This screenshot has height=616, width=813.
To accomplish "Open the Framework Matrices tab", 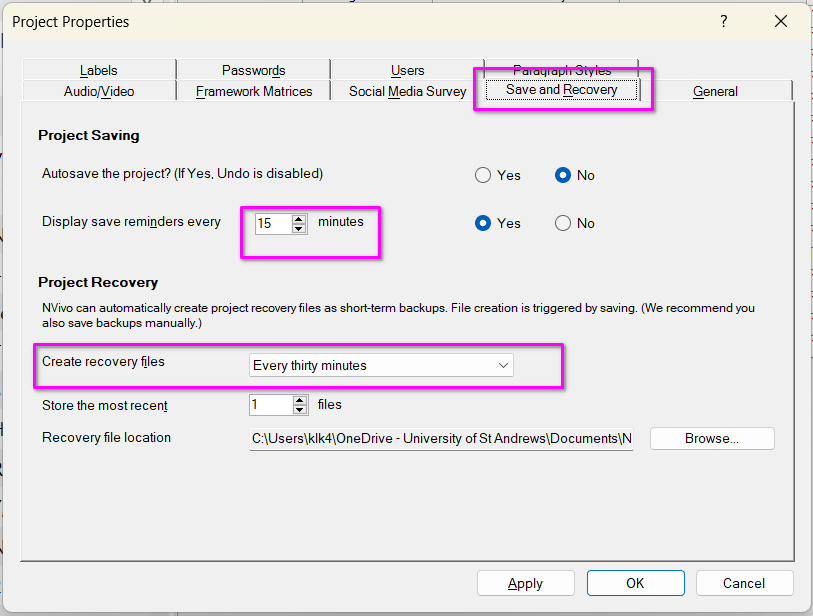I will pos(254,91).
